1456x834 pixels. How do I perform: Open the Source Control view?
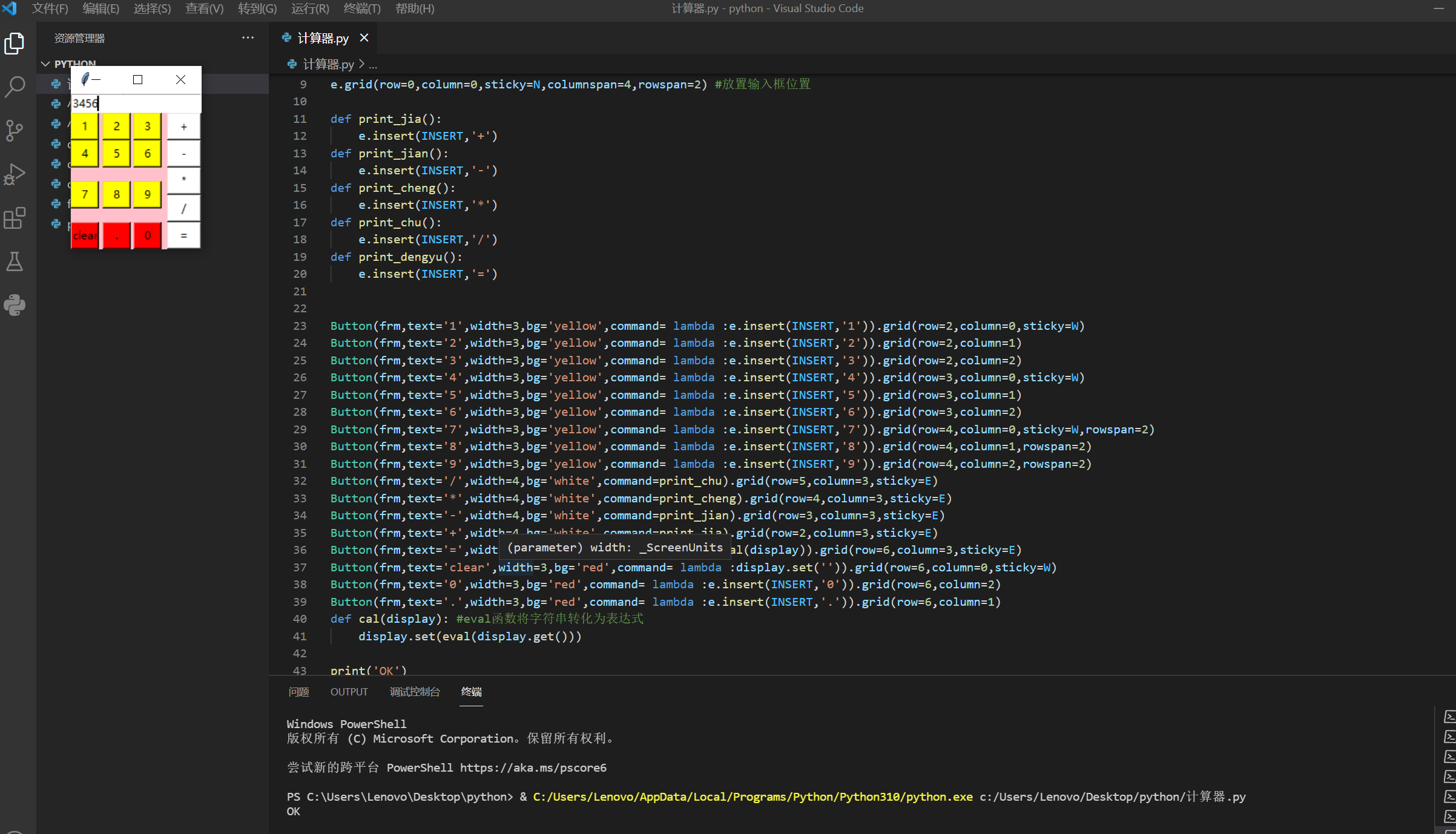point(15,130)
